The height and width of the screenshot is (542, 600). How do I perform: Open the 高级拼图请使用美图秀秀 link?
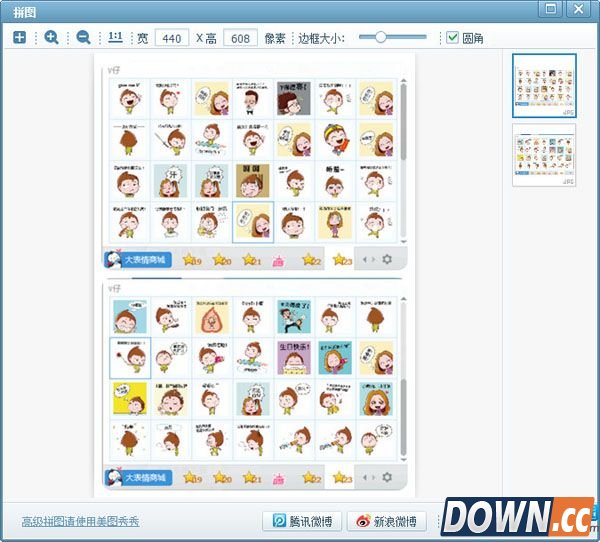coord(80,521)
